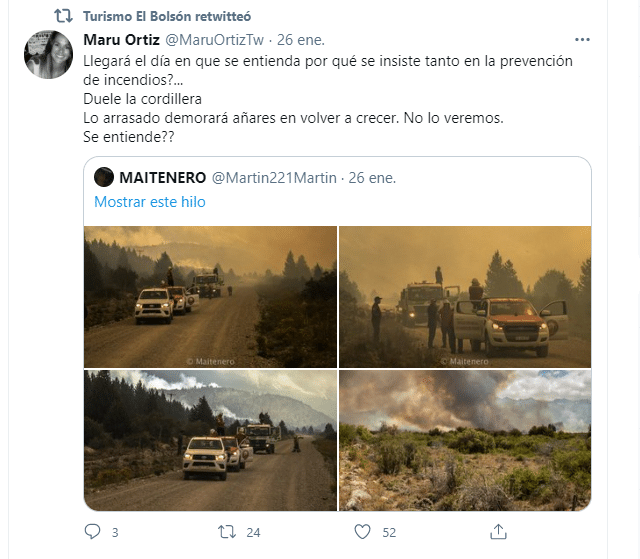Open the three-dot more options menu

582,40
